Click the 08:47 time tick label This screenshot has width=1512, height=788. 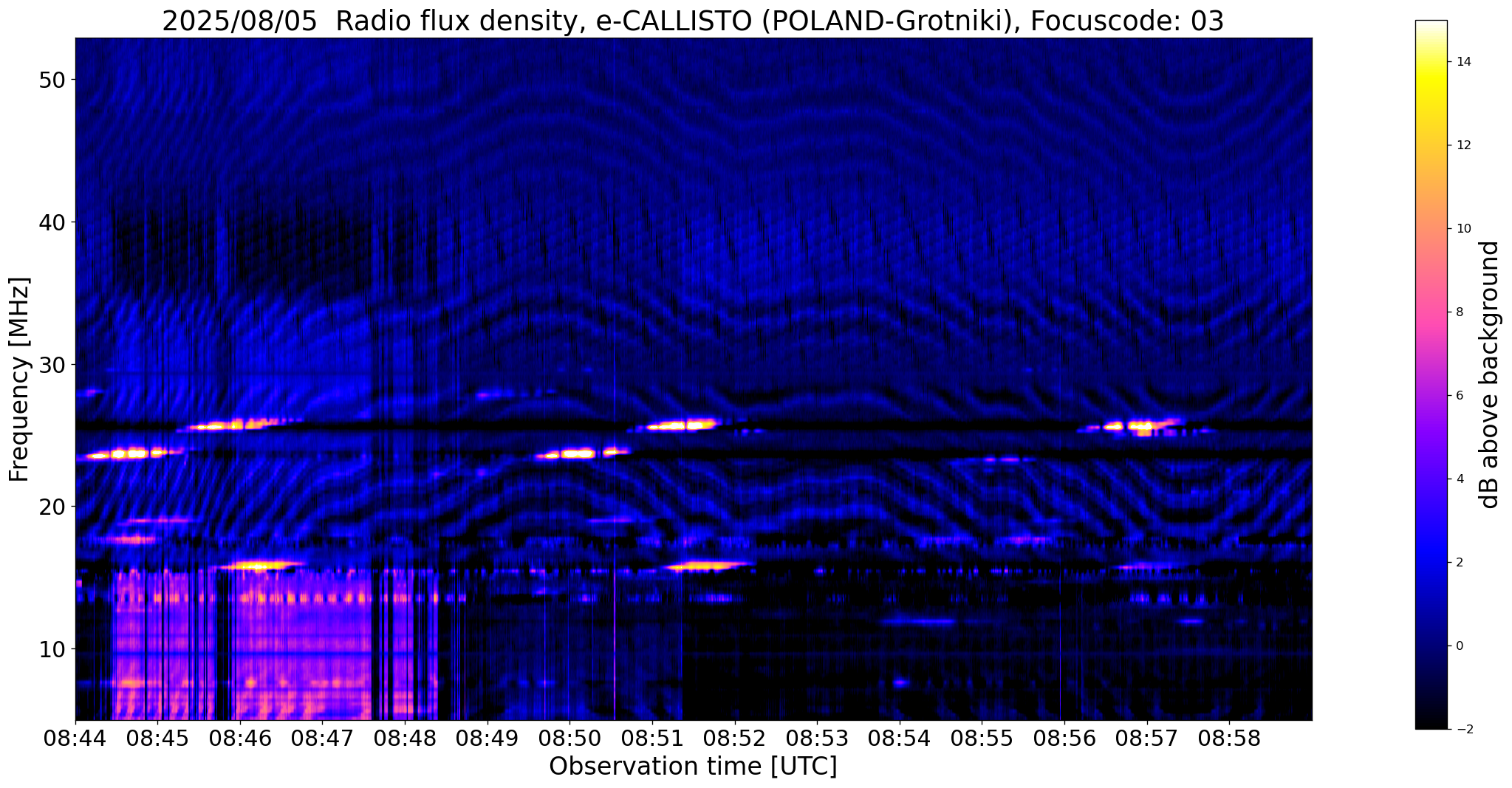pyautogui.click(x=322, y=739)
